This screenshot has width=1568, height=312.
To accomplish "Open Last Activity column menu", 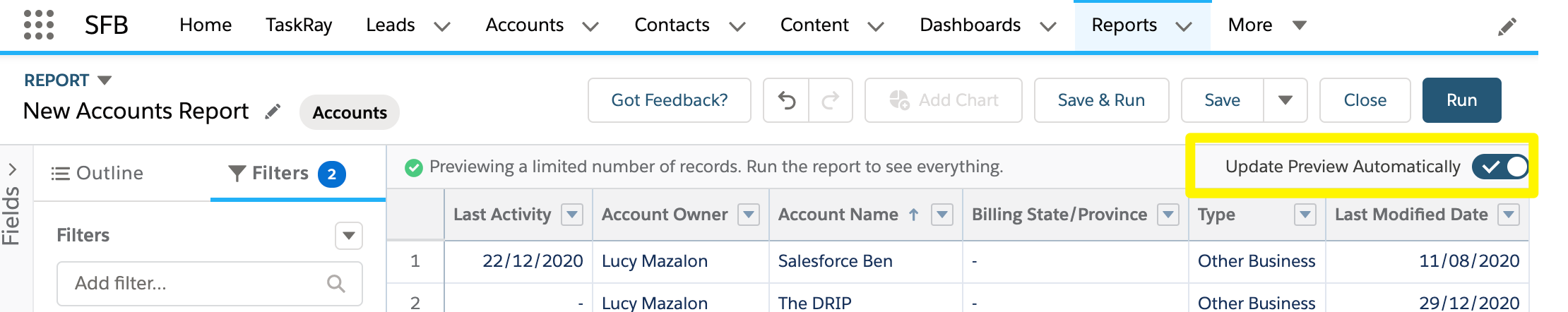I will click(572, 214).
